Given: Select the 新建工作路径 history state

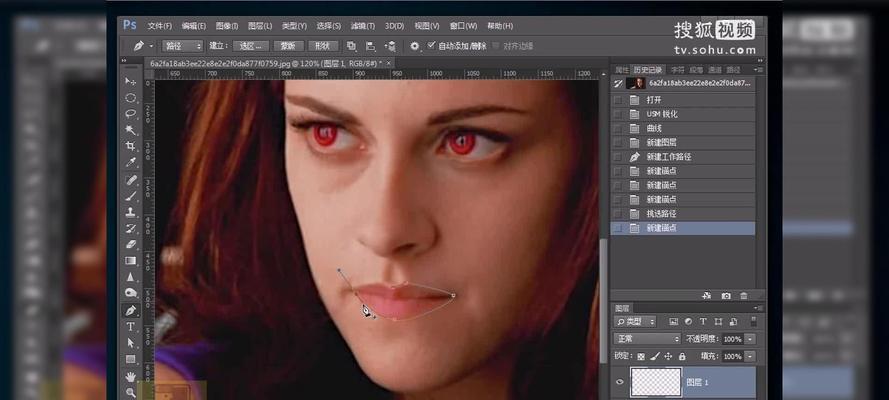Looking at the screenshot, I should tap(683, 157).
